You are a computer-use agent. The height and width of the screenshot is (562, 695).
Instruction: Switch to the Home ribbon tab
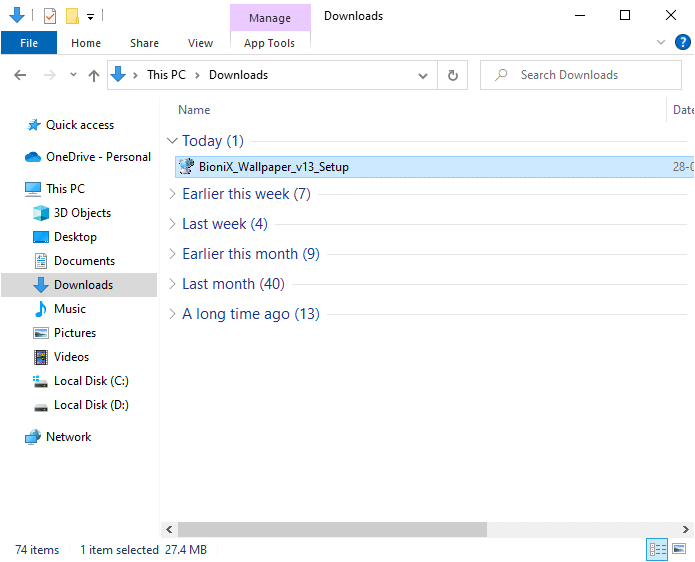pyautogui.click(x=86, y=43)
